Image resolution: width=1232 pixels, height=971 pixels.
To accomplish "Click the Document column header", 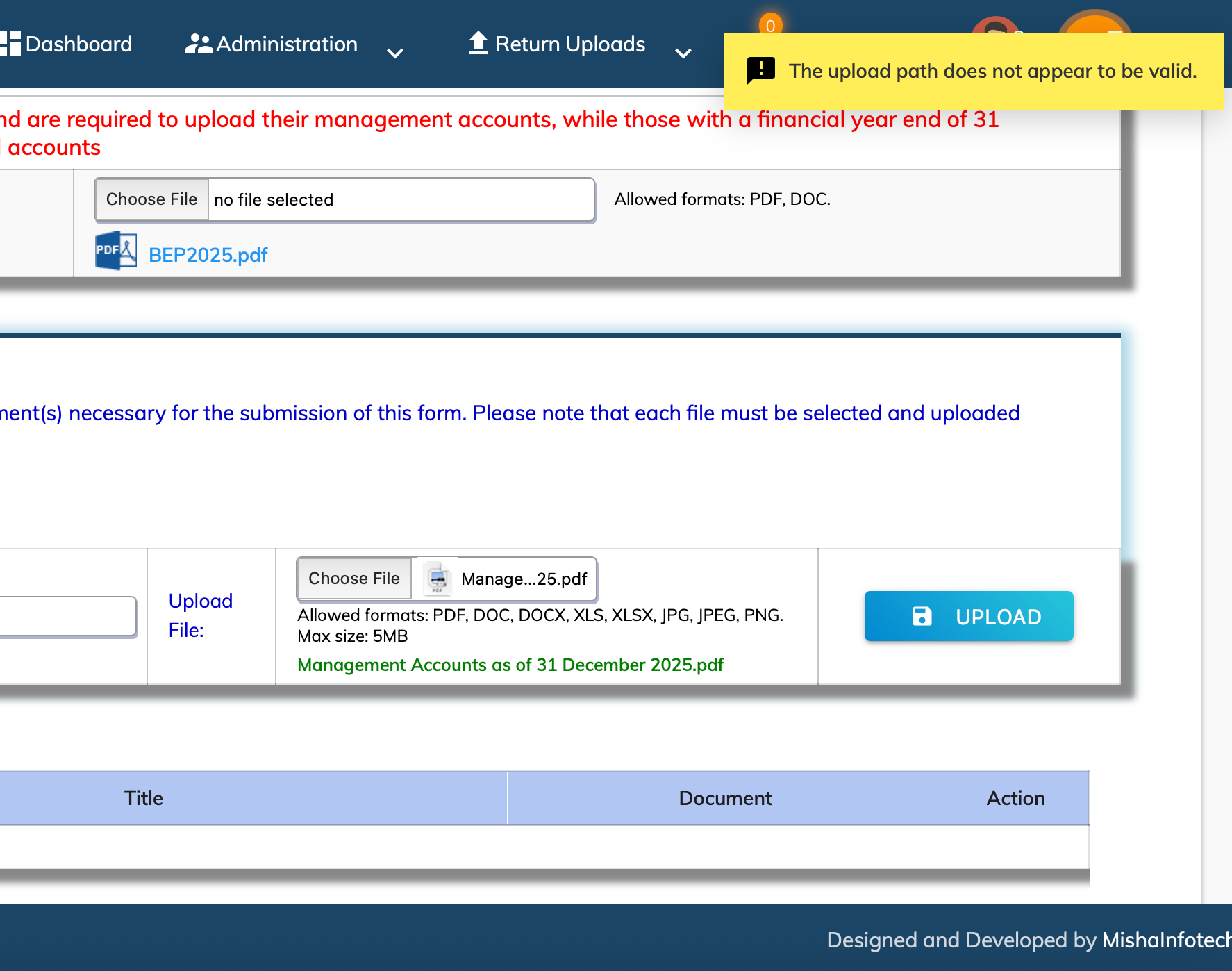I will click(725, 798).
